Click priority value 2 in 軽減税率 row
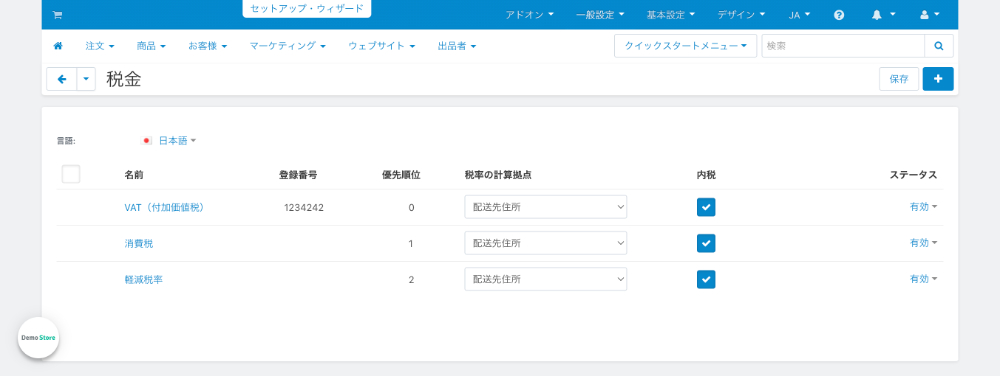The height and width of the screenshot is (376, 1000). 411,279
